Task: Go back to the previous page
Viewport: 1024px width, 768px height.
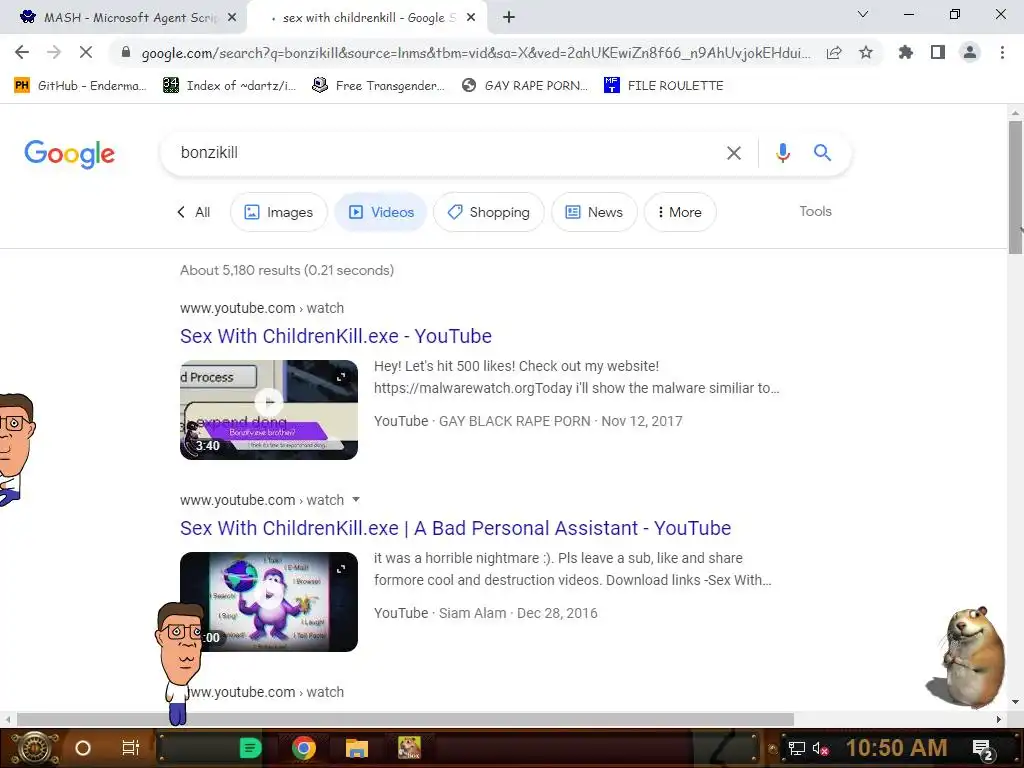Action: (22, 52)
